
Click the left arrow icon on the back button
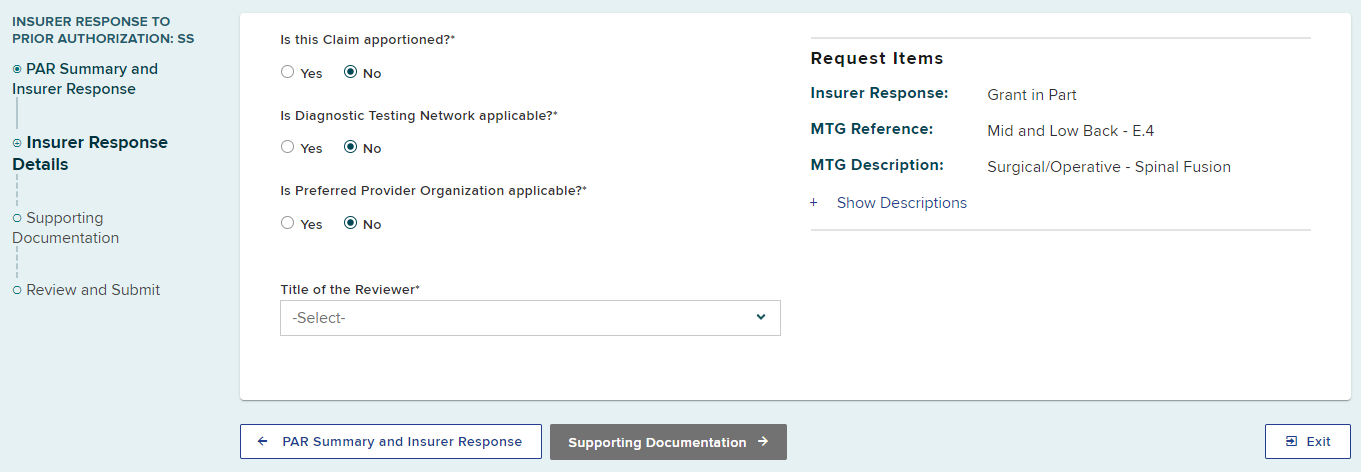pos(262,442)
